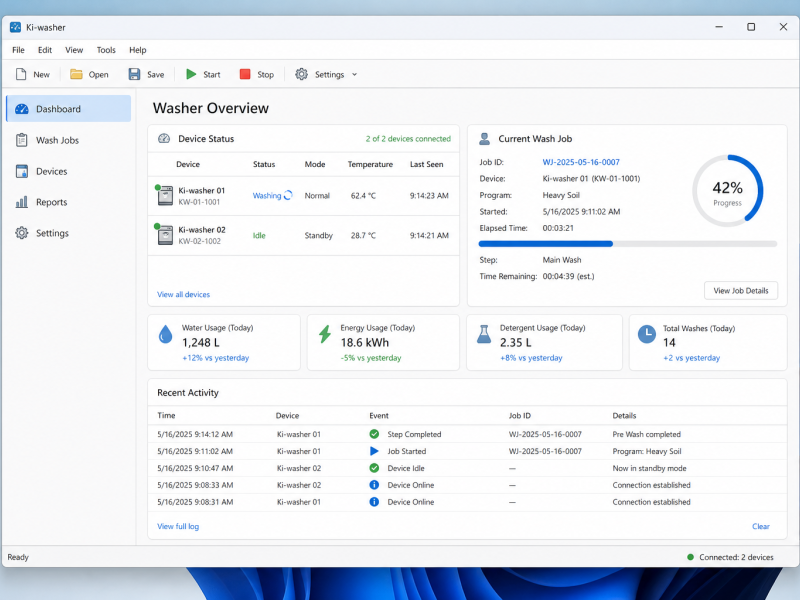The image size is (800, 600).
Task: Open the View full log link
Action: 178,526
